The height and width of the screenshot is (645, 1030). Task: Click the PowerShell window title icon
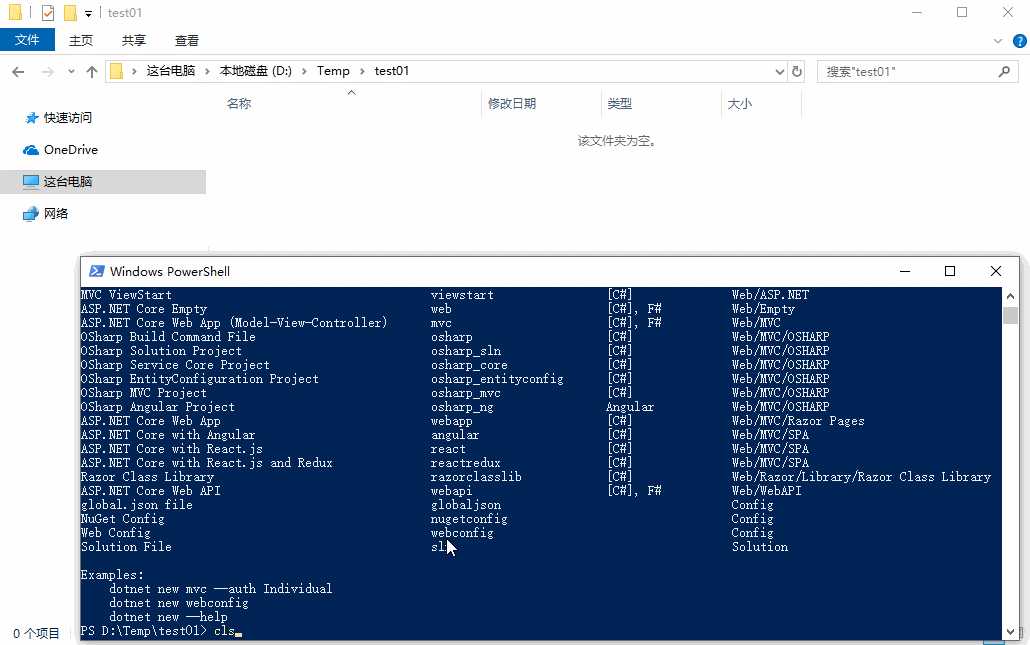click(x=97, y=271)
